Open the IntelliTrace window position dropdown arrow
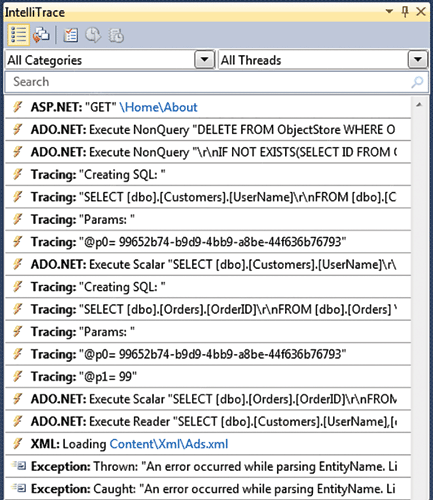This screenshot has height=500, width=433. pyautogui.click(x=389, y=11)
